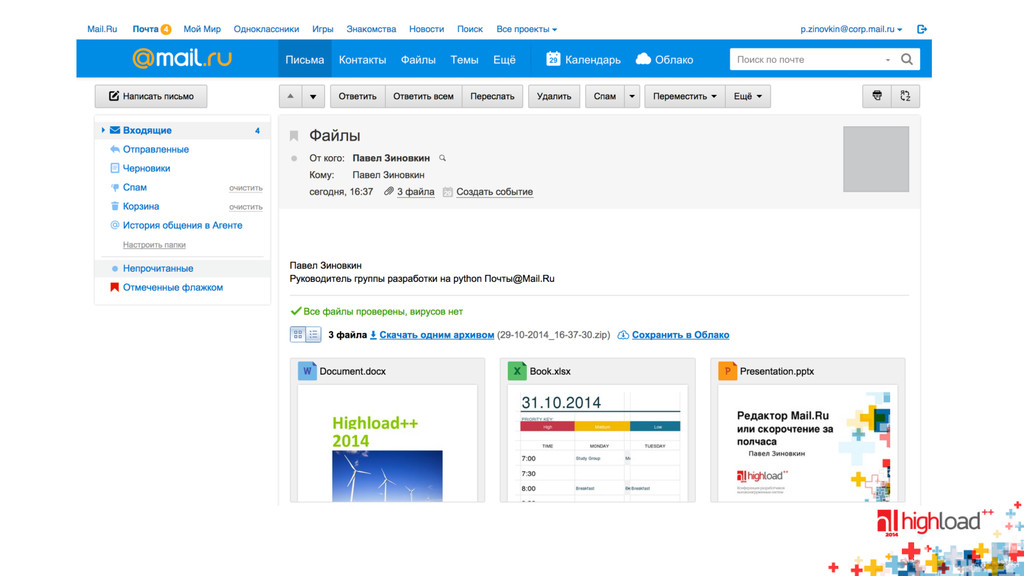Screen dimensions: 1024x576
Task: Click the logout icon beside the account email
Action: coord(921,29)
